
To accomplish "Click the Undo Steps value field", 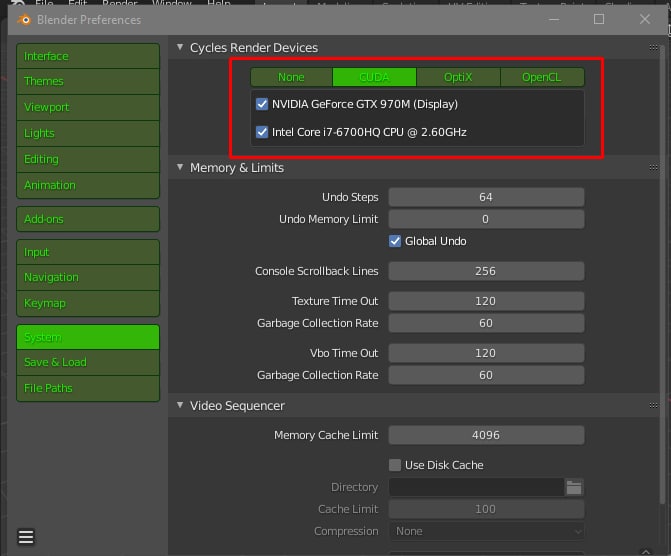I will coord(486,197).
